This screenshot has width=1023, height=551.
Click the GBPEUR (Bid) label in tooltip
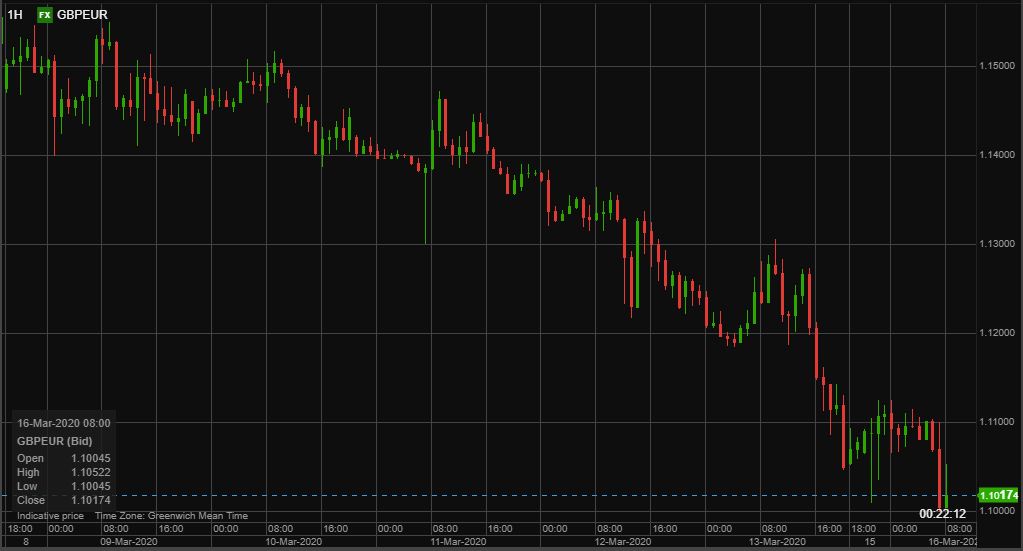(x=55, y=441)
